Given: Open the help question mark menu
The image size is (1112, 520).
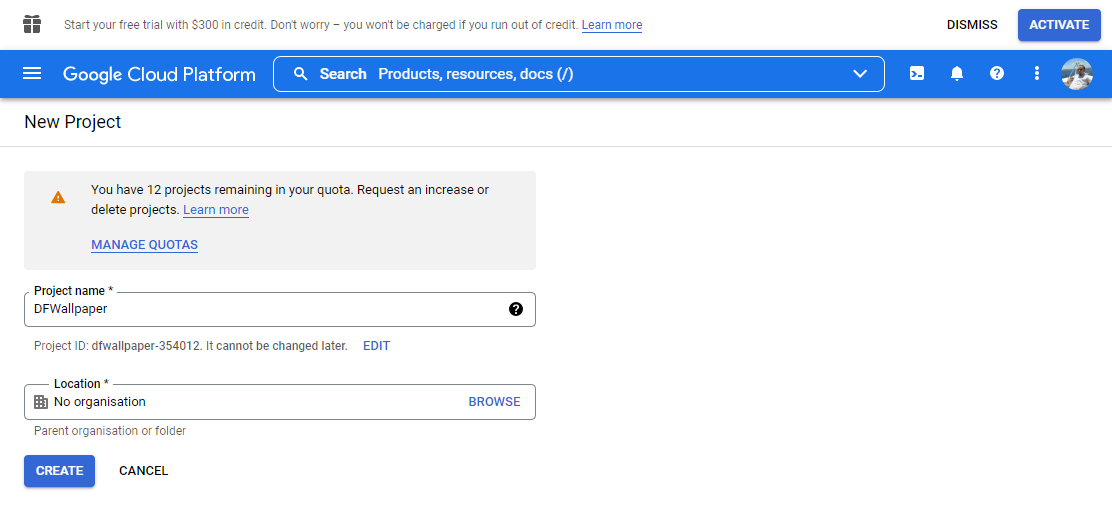Looking at the screenshot, I should 997,73.
